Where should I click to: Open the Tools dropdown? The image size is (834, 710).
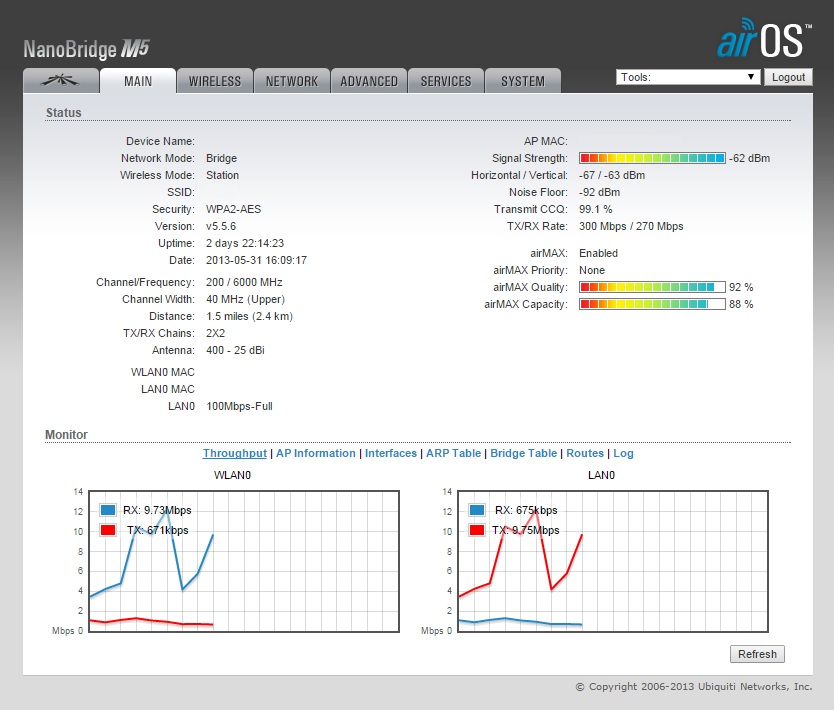pyautogui.click(x=688, y=77)
